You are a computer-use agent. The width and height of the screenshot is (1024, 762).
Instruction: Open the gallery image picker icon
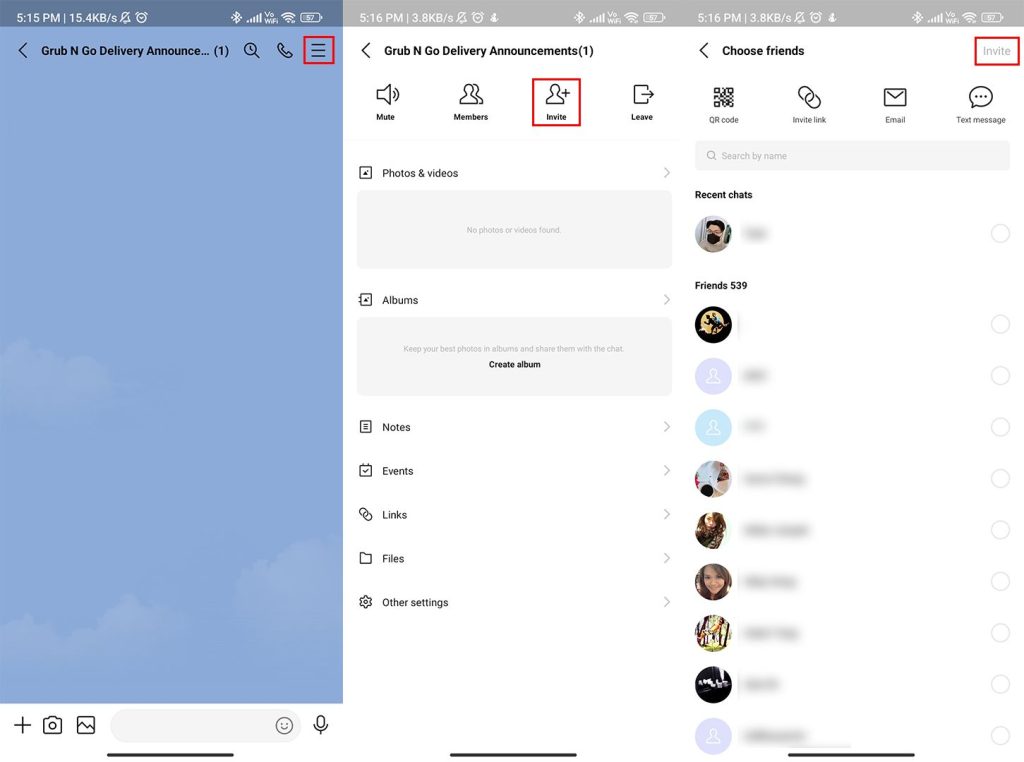(86, 725)
